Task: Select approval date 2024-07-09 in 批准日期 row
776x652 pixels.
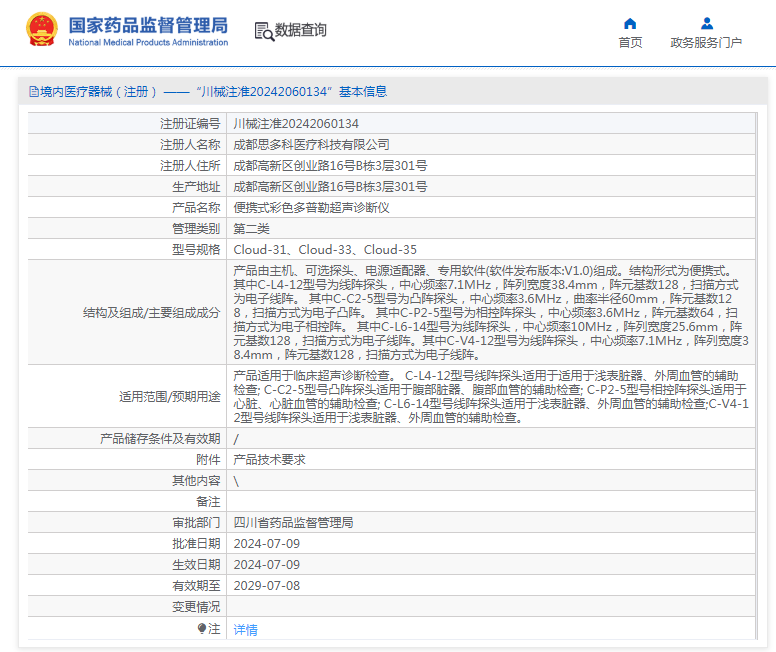Action: pyautogui.click(x=267, y=544)
